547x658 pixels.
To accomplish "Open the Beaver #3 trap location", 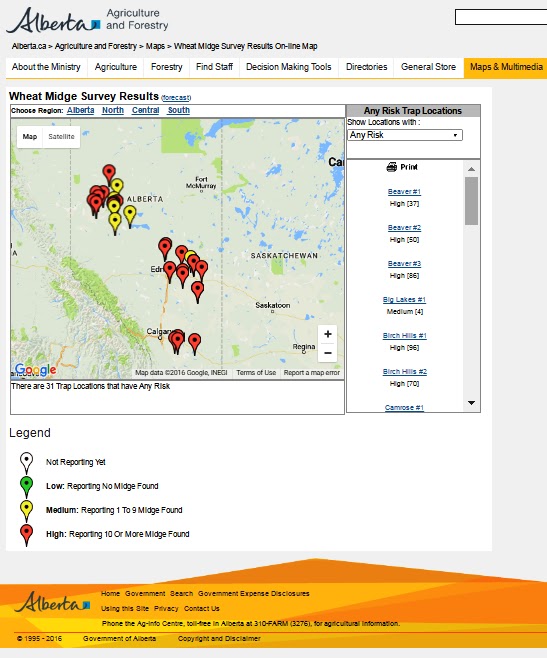I will pos(404,264).
